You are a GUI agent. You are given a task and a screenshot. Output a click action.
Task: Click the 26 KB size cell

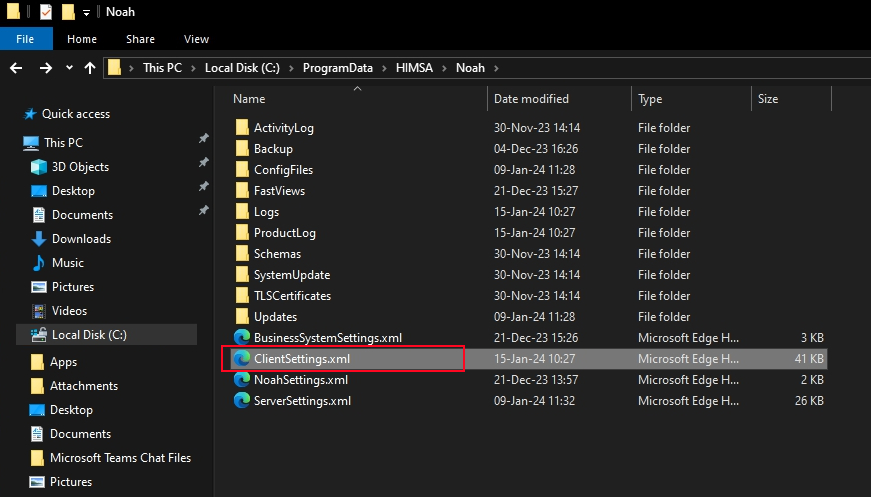809,401
